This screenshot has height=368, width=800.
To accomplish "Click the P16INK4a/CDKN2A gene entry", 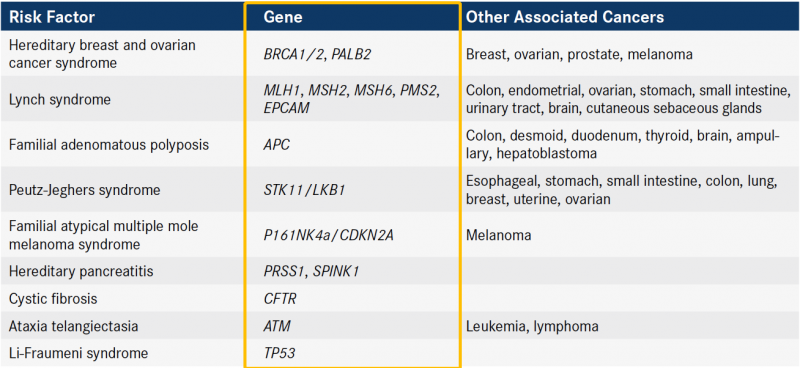I will tap(329, 235).
